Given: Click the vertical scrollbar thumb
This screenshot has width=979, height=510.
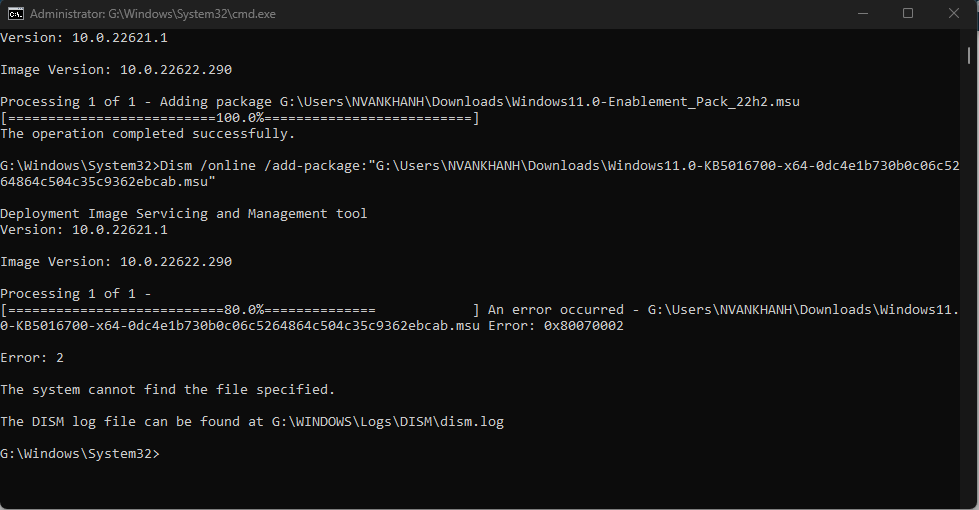Looking at the screenshot, I should 969,54.
